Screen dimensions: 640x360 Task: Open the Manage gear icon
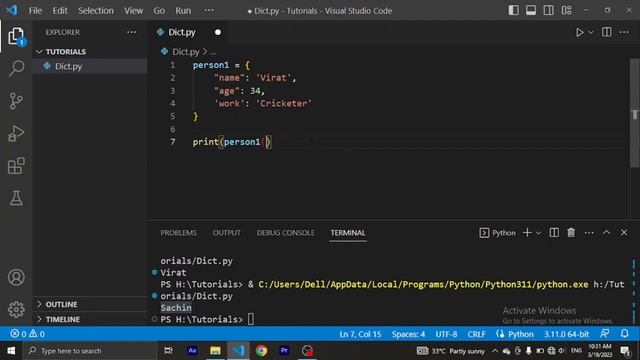[x=16, y=309]
